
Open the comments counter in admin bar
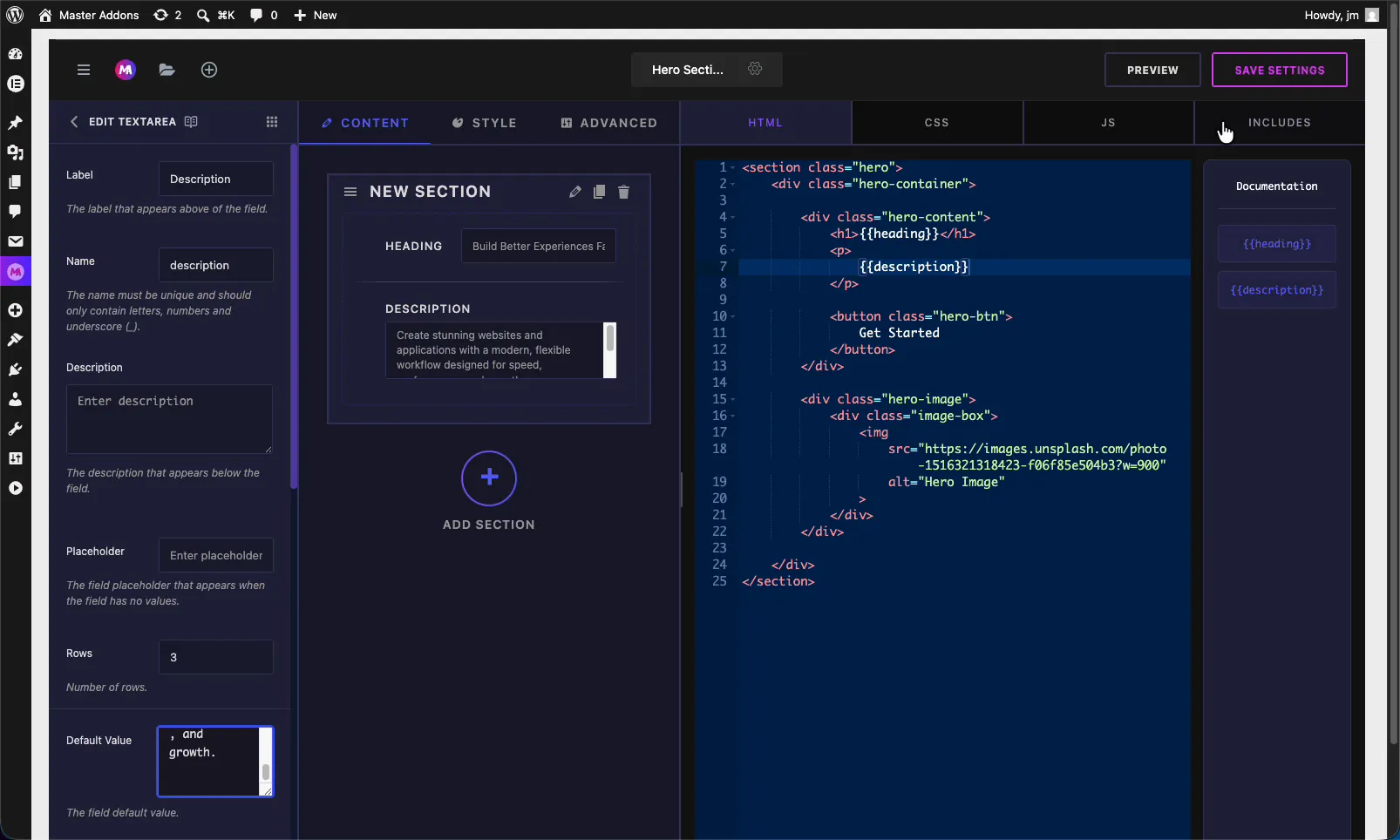[x=263, y=15]
